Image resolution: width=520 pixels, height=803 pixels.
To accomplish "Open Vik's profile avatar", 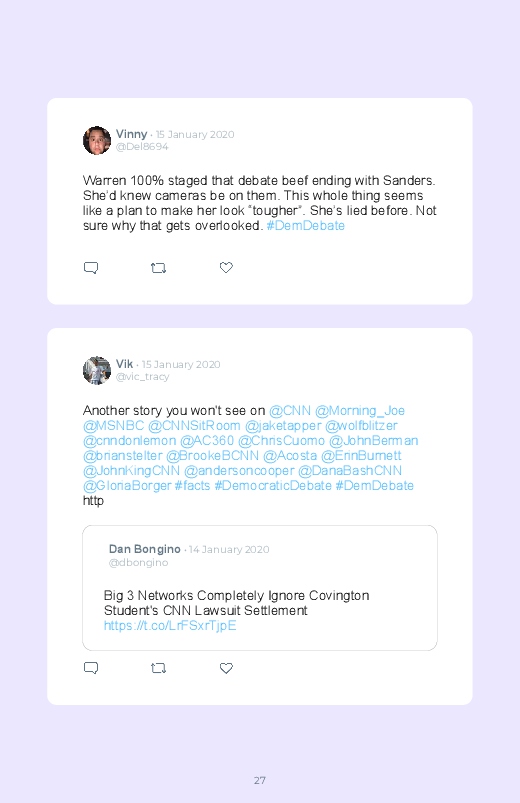I will tap(97, 370).
